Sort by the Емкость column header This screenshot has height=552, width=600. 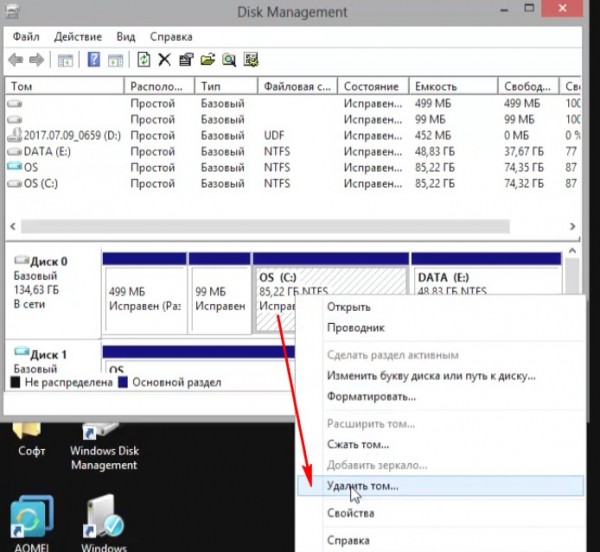tap(453, 86)
